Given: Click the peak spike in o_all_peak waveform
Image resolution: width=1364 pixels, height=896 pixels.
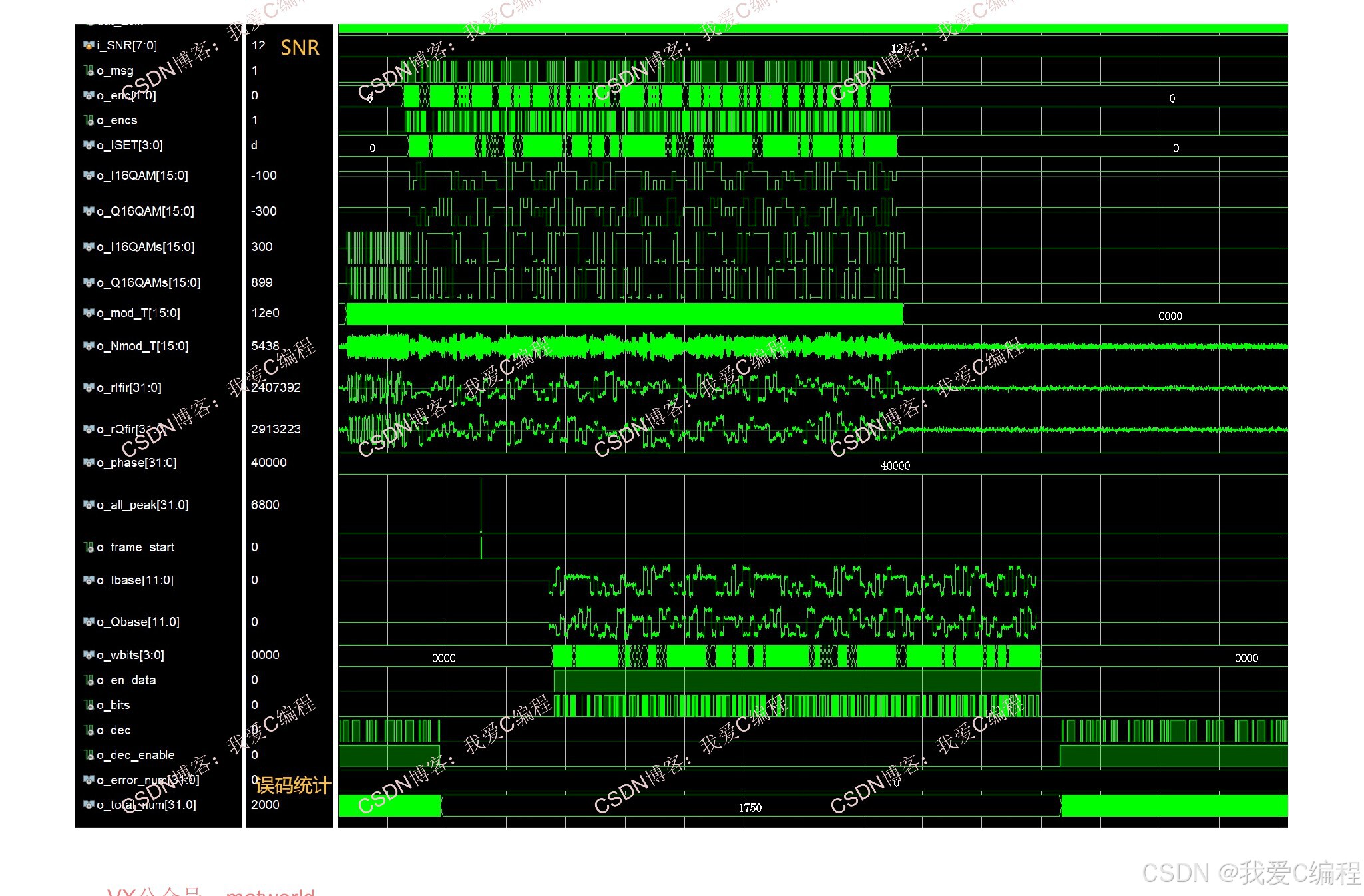Looking at the screenshot, I should [481, 506].
